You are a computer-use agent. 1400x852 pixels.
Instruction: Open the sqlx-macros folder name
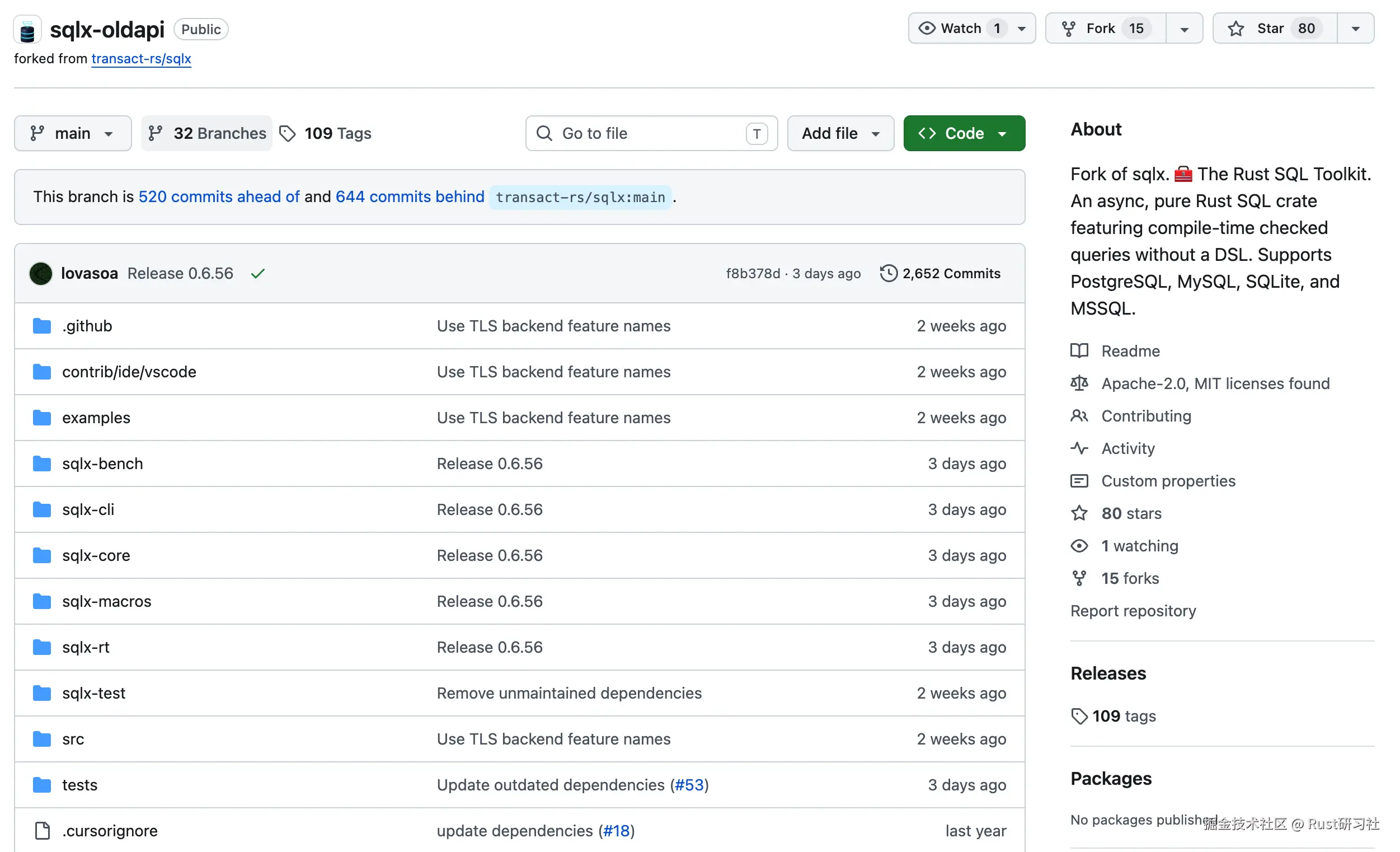coord(107,602)
